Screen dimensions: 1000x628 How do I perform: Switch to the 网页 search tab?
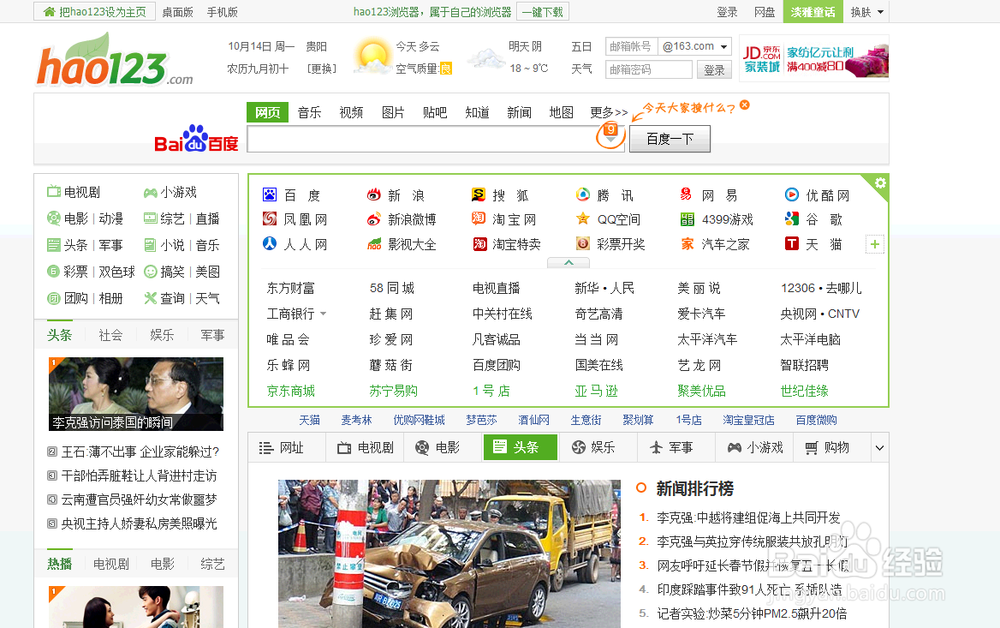(x=267, y=113)
